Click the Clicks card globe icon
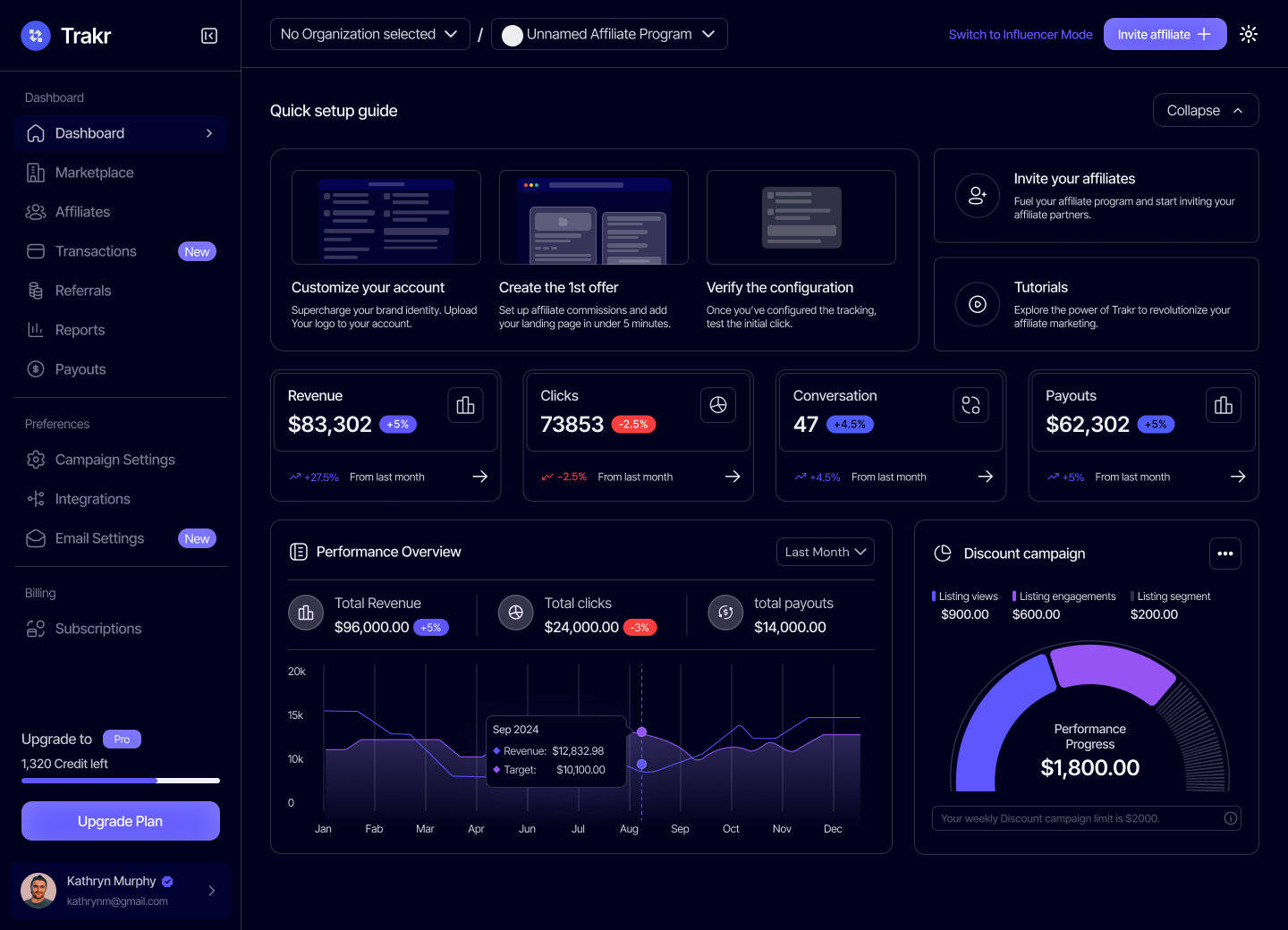This screenshot has width=1288, height=930. click(x=718, y=405)
